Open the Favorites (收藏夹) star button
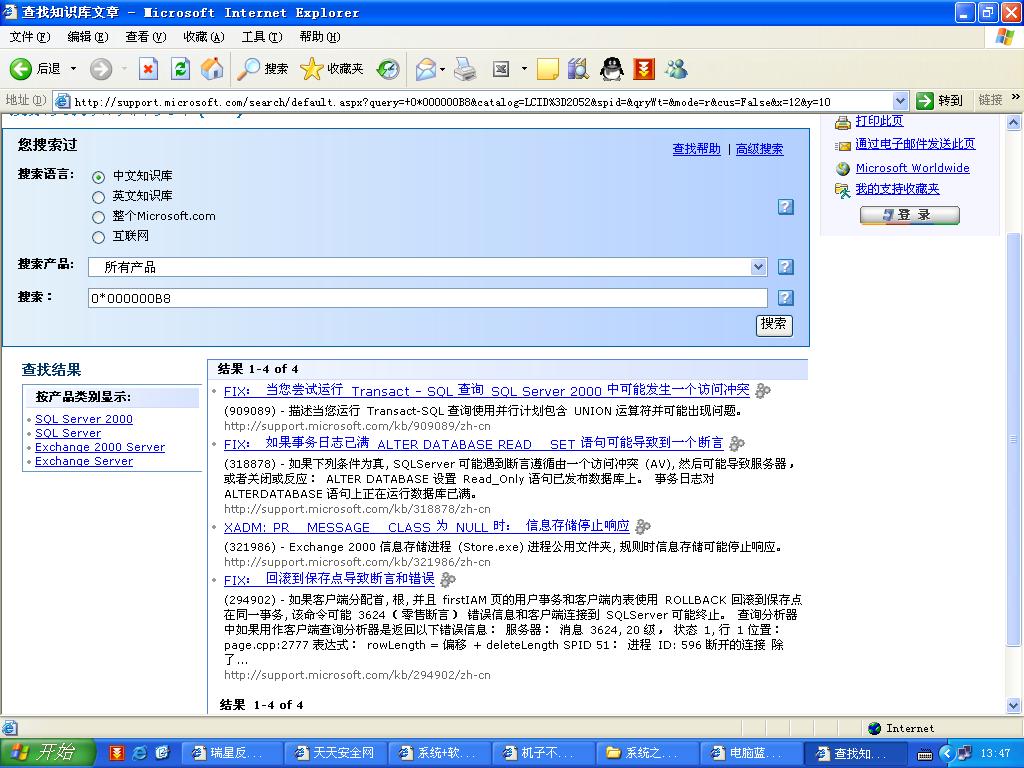 tap(332, 69)
